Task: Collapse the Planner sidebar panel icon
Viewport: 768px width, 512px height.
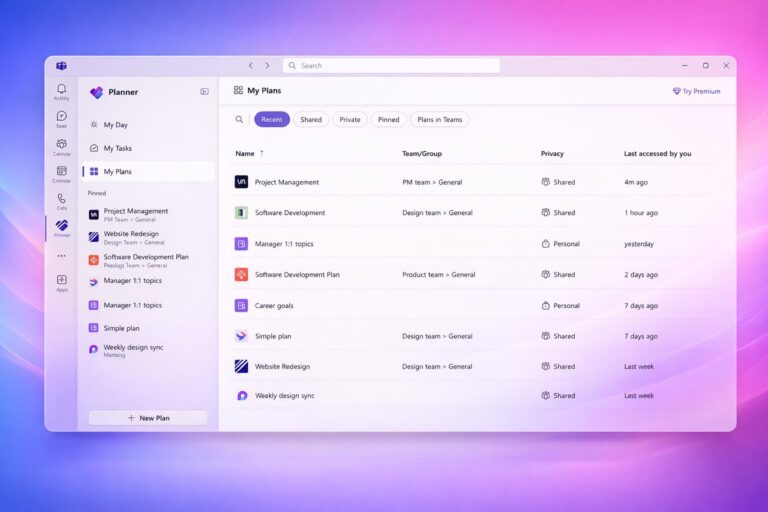Action: pyautogui.click(x=205, y=92)
